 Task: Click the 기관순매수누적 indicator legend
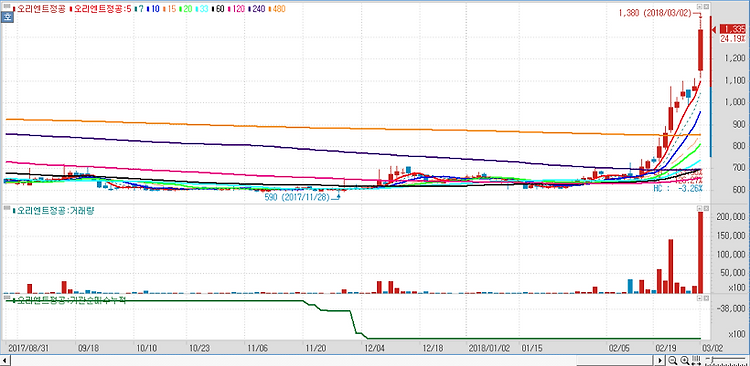tap(70, 300)
